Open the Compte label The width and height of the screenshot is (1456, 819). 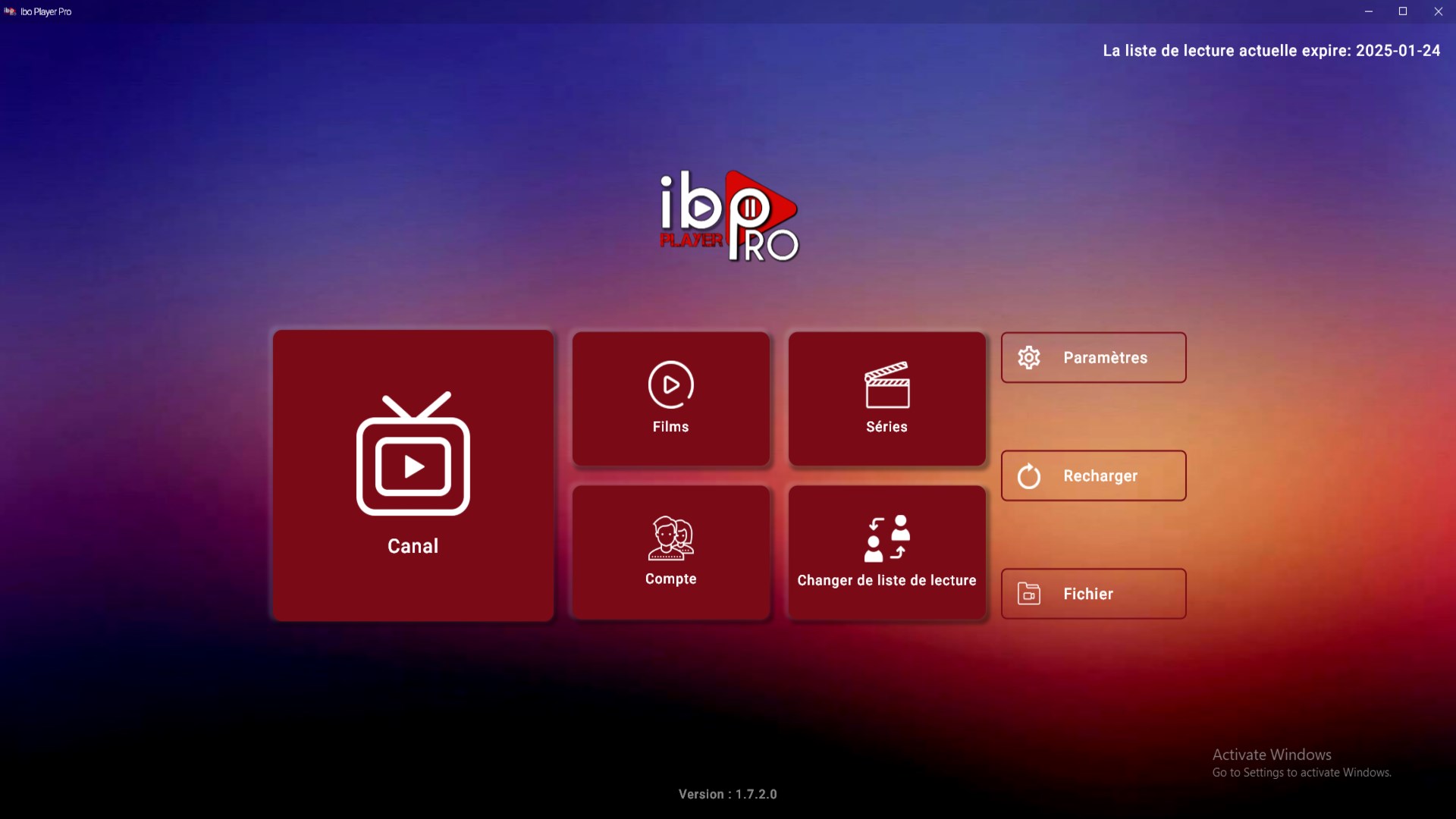pos(670,579)
